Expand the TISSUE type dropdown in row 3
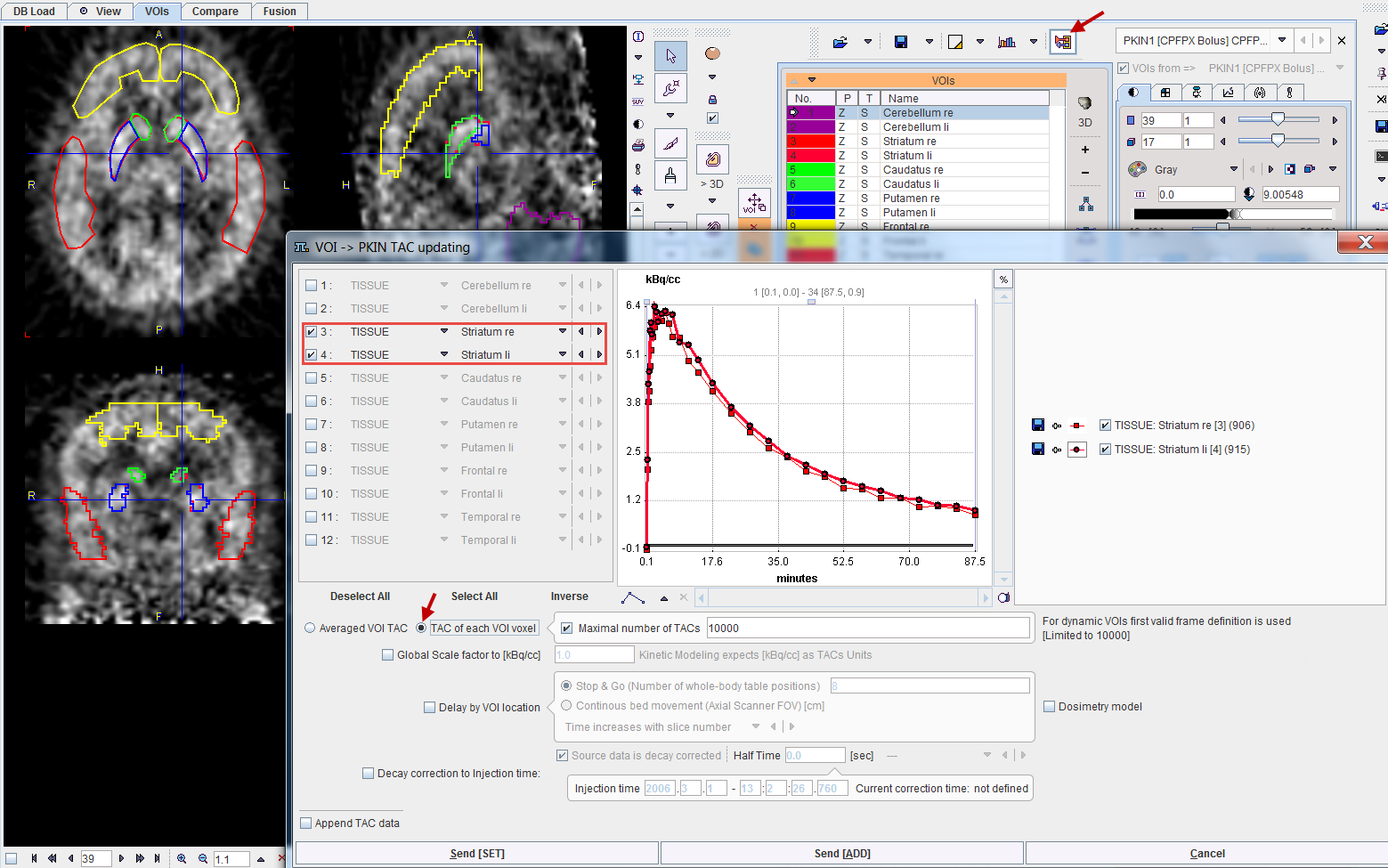This screenshot has height=868, width=1388. (444, 332)
